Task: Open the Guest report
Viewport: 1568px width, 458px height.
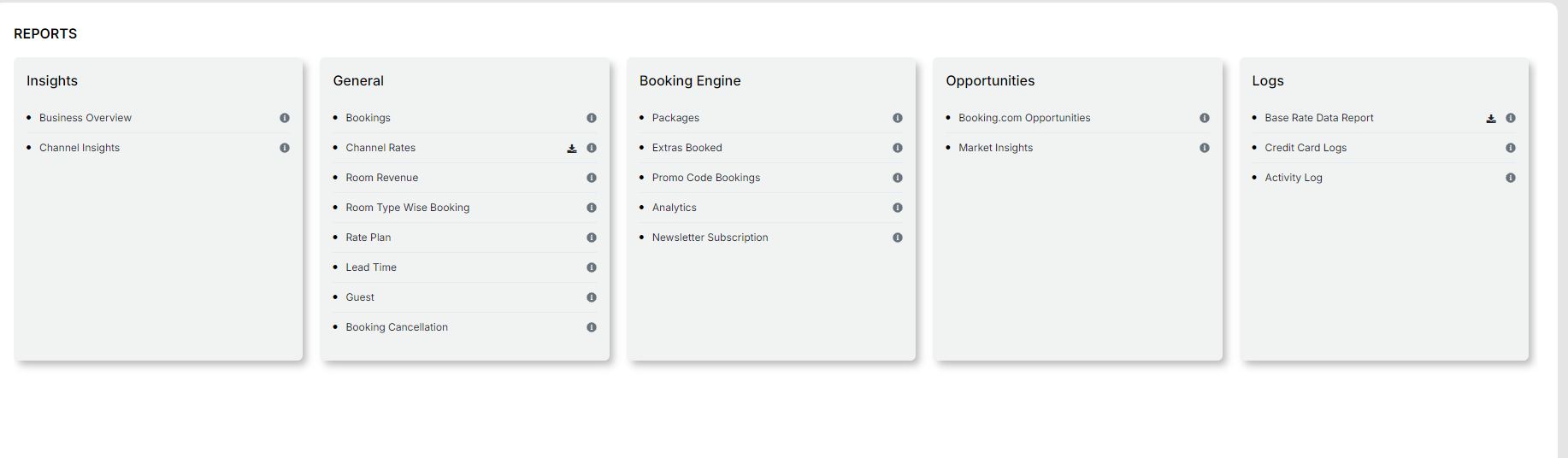Action: click(360, 297)
